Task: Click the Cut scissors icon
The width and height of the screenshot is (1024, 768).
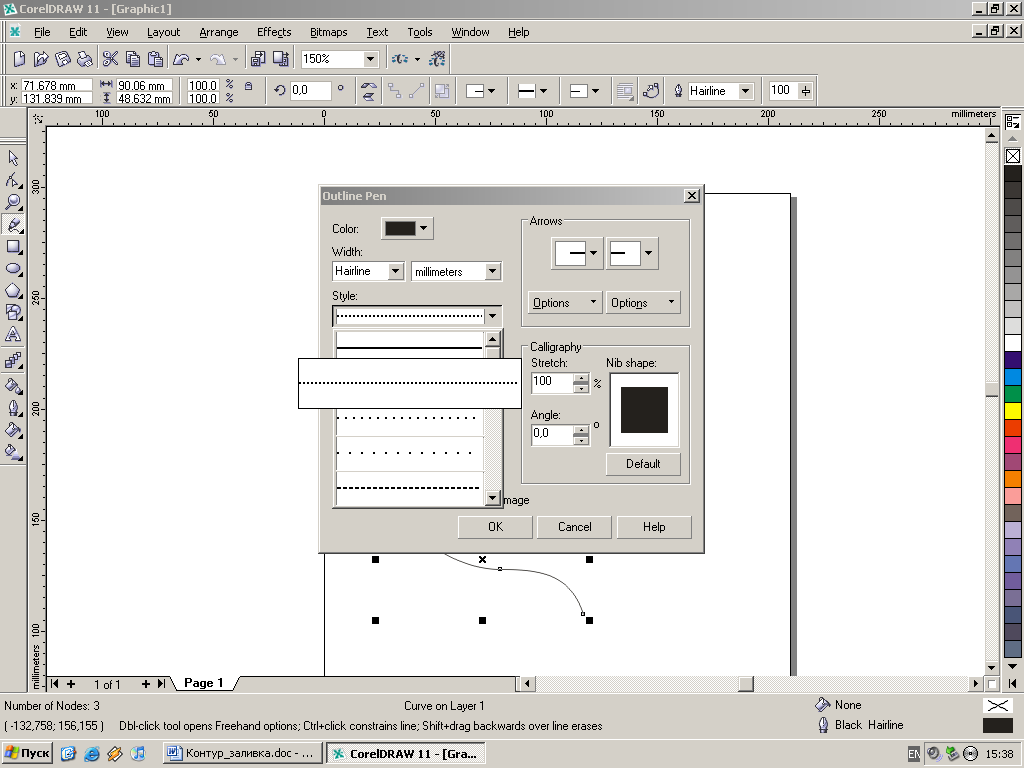Action: click(x=110, y=59)
